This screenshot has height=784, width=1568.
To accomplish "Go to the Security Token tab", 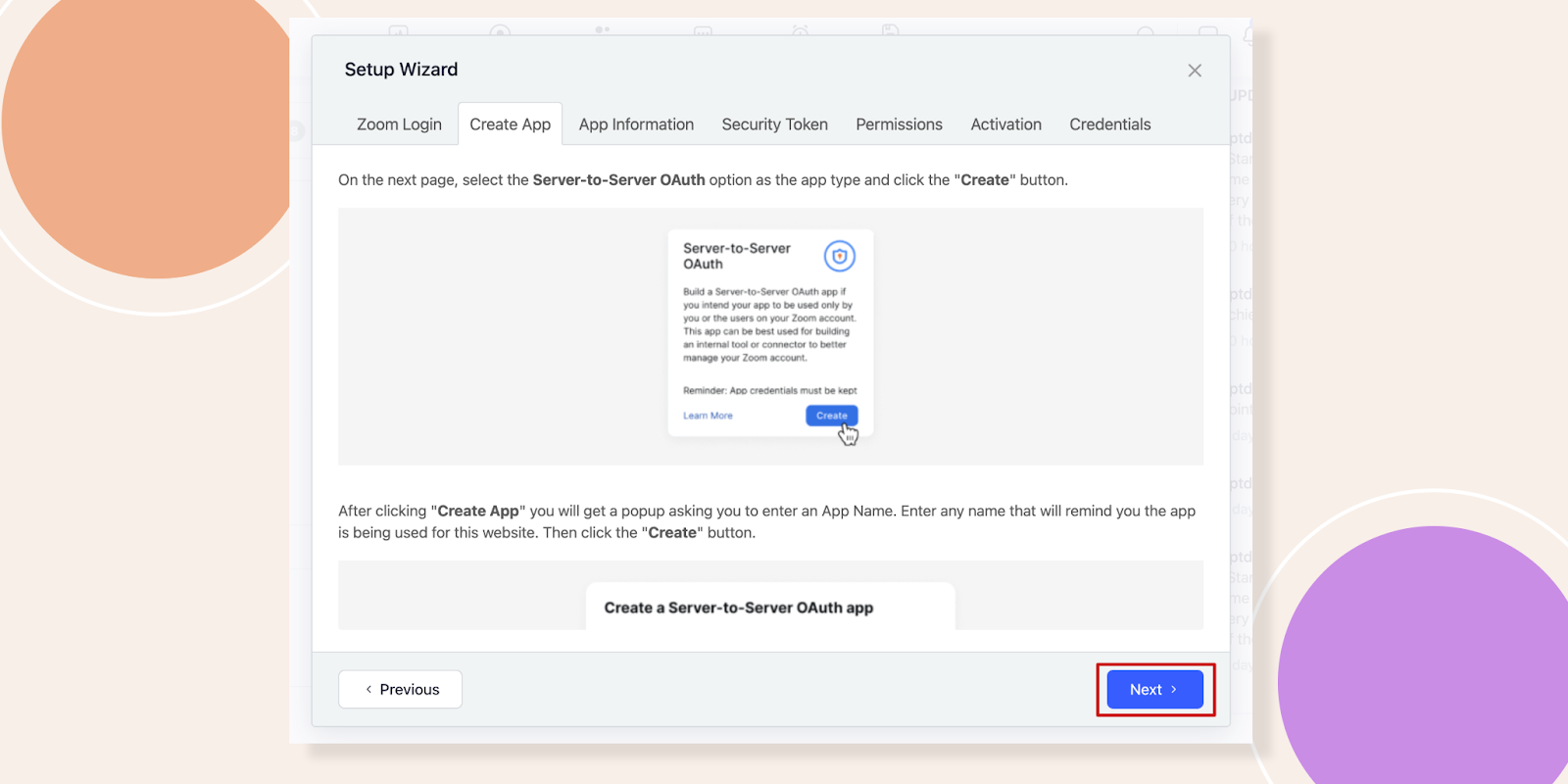I will [x=774, y=124].
